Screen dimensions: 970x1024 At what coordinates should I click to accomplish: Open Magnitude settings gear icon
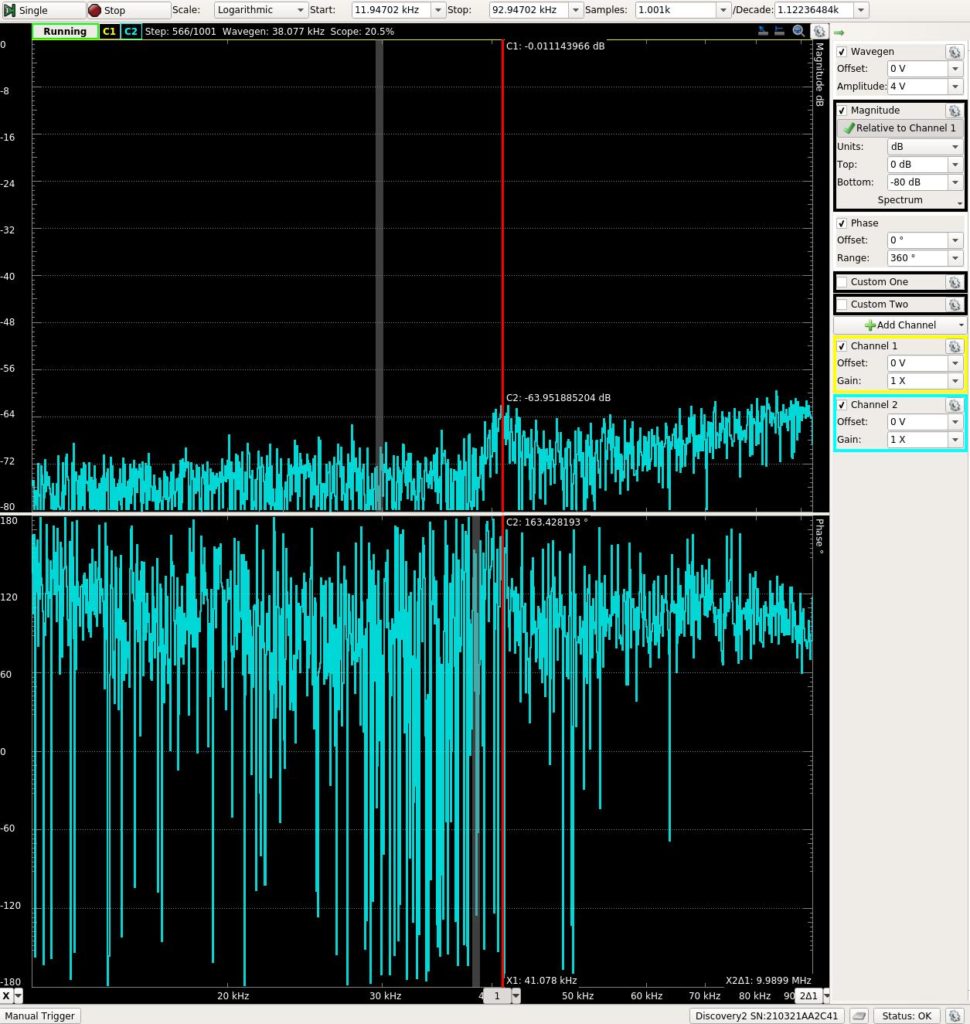pyautogui.click(x=954, y=111)
